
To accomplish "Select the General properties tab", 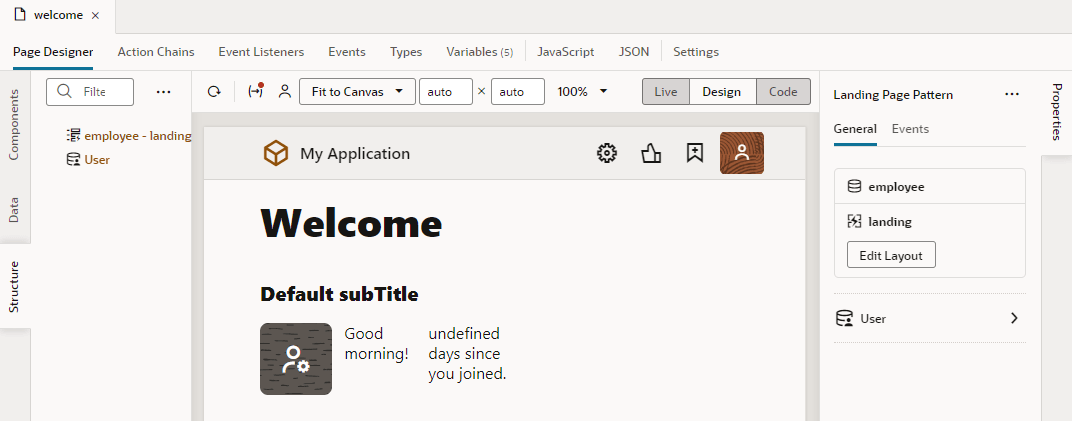I will point(855,128).
